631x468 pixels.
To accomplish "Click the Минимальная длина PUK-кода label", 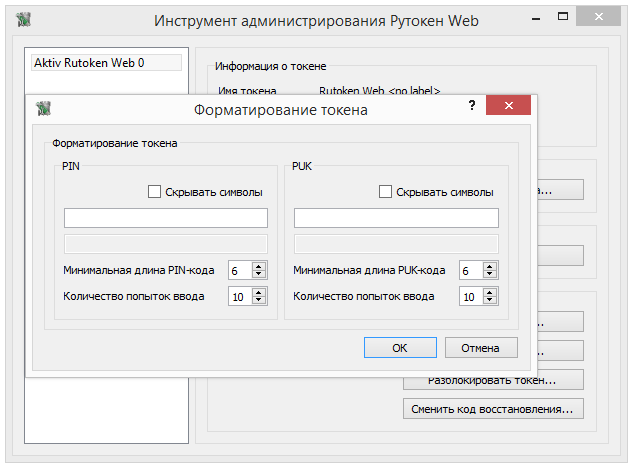I will click(369, 270).
